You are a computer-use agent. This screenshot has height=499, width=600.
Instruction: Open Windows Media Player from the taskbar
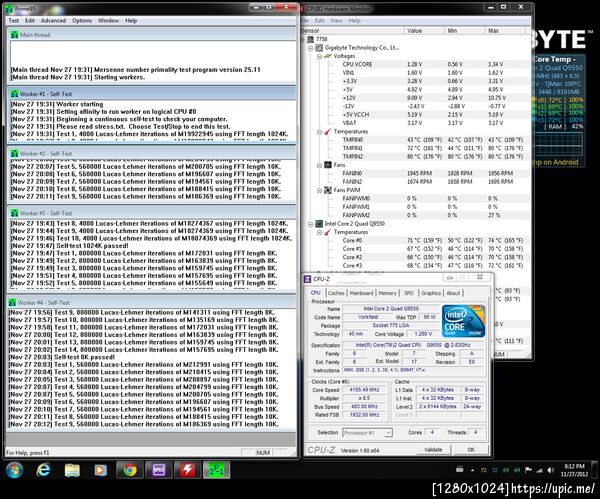point(100,470)
